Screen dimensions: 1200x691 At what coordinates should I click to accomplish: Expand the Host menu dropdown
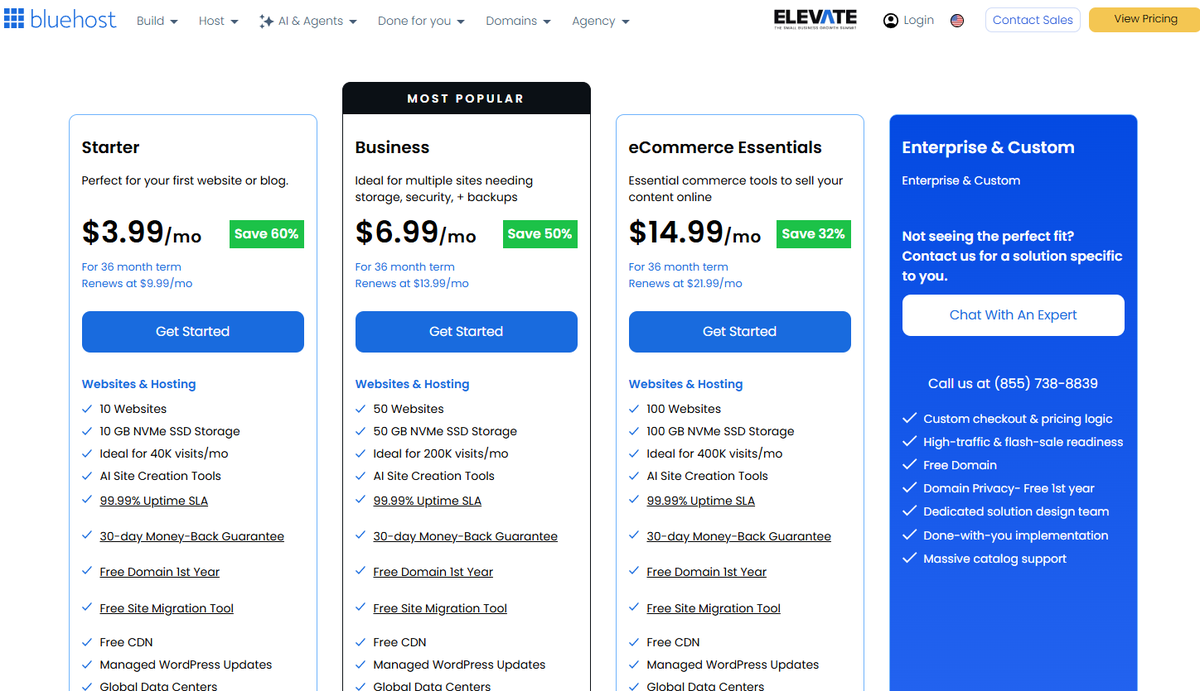pyautogui.click(x=218, y=21)
